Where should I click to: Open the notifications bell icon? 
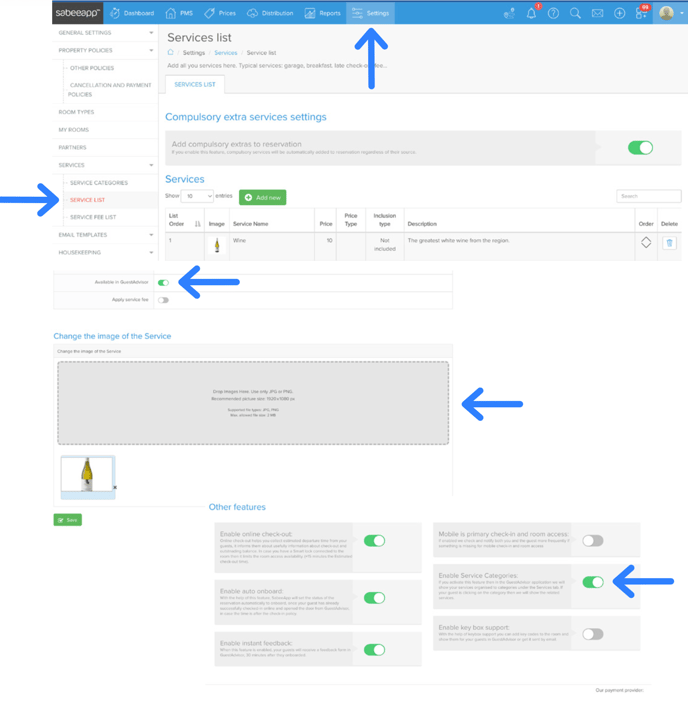pos(531,14)
